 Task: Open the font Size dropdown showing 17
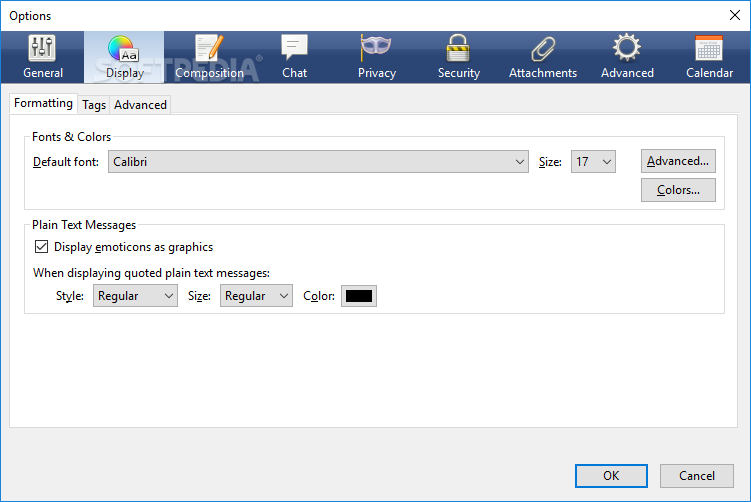pos(593,162)
